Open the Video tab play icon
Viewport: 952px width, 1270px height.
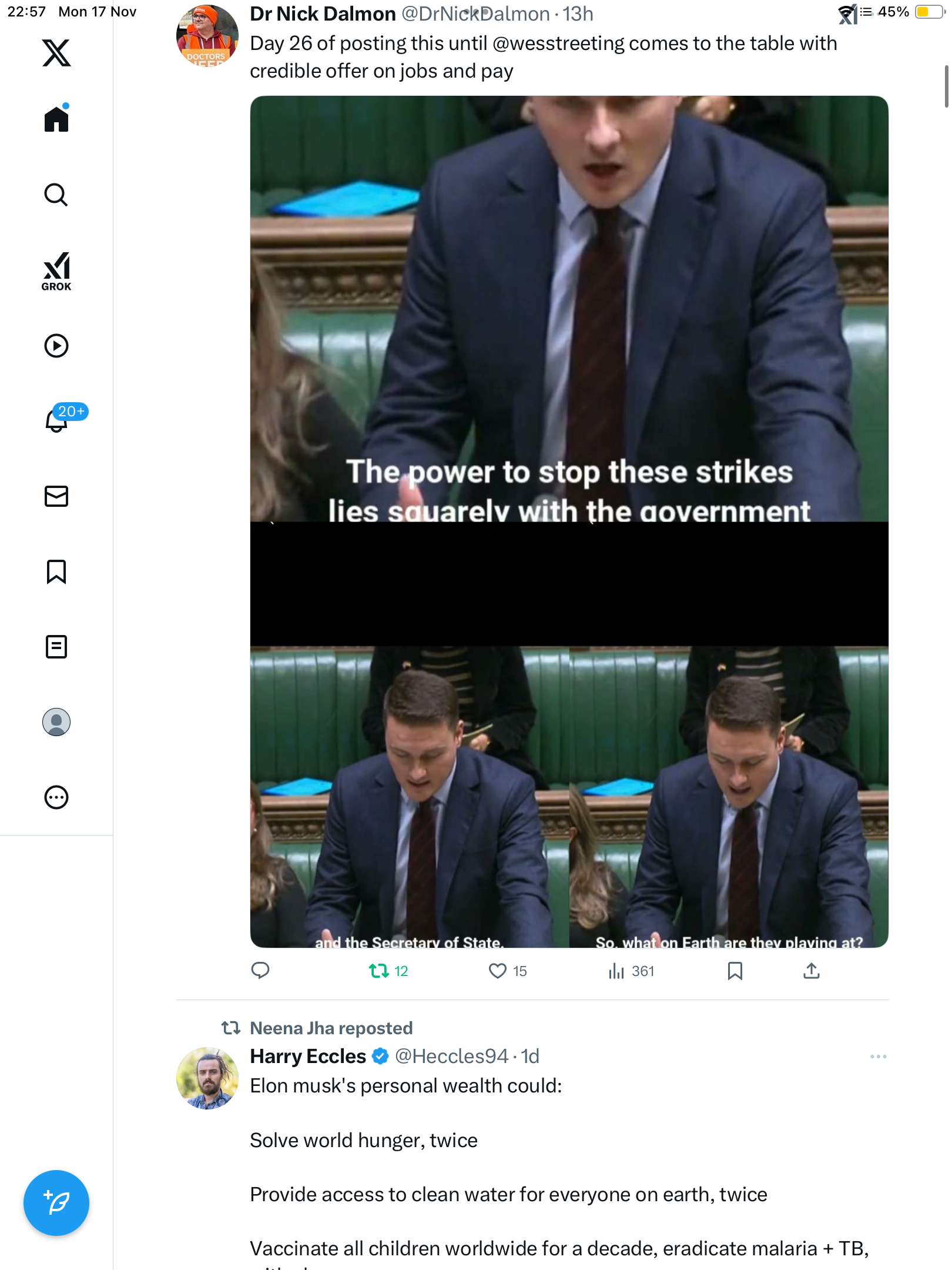coord(56,346)
